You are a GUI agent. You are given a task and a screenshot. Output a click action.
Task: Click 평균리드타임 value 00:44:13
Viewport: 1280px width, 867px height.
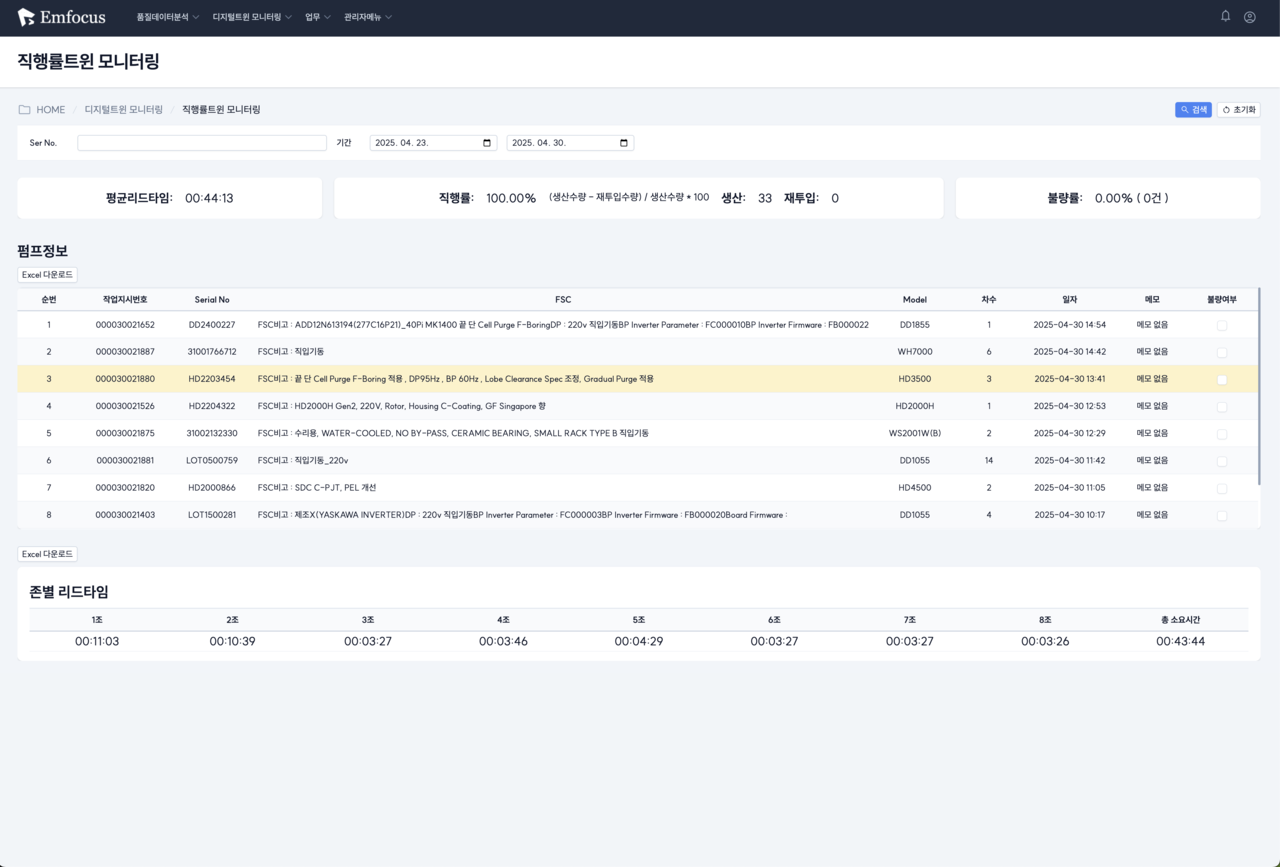(209, 198)
